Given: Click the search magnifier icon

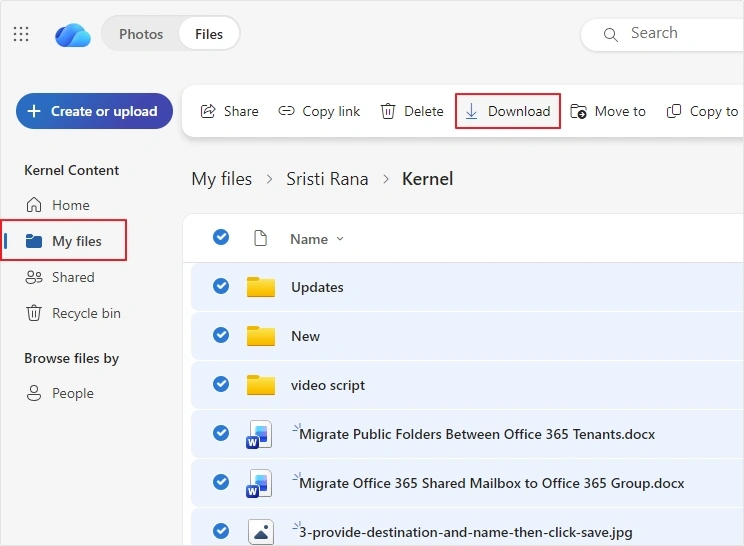Looking at the screenshot, I should tap(610, 35).
